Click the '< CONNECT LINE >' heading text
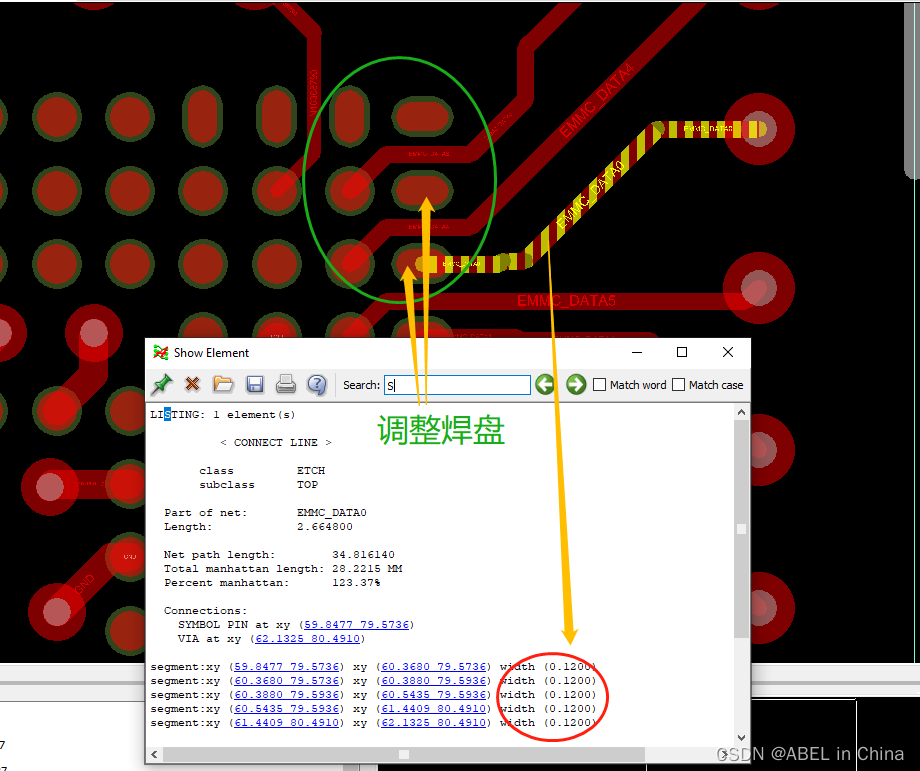 276,442
